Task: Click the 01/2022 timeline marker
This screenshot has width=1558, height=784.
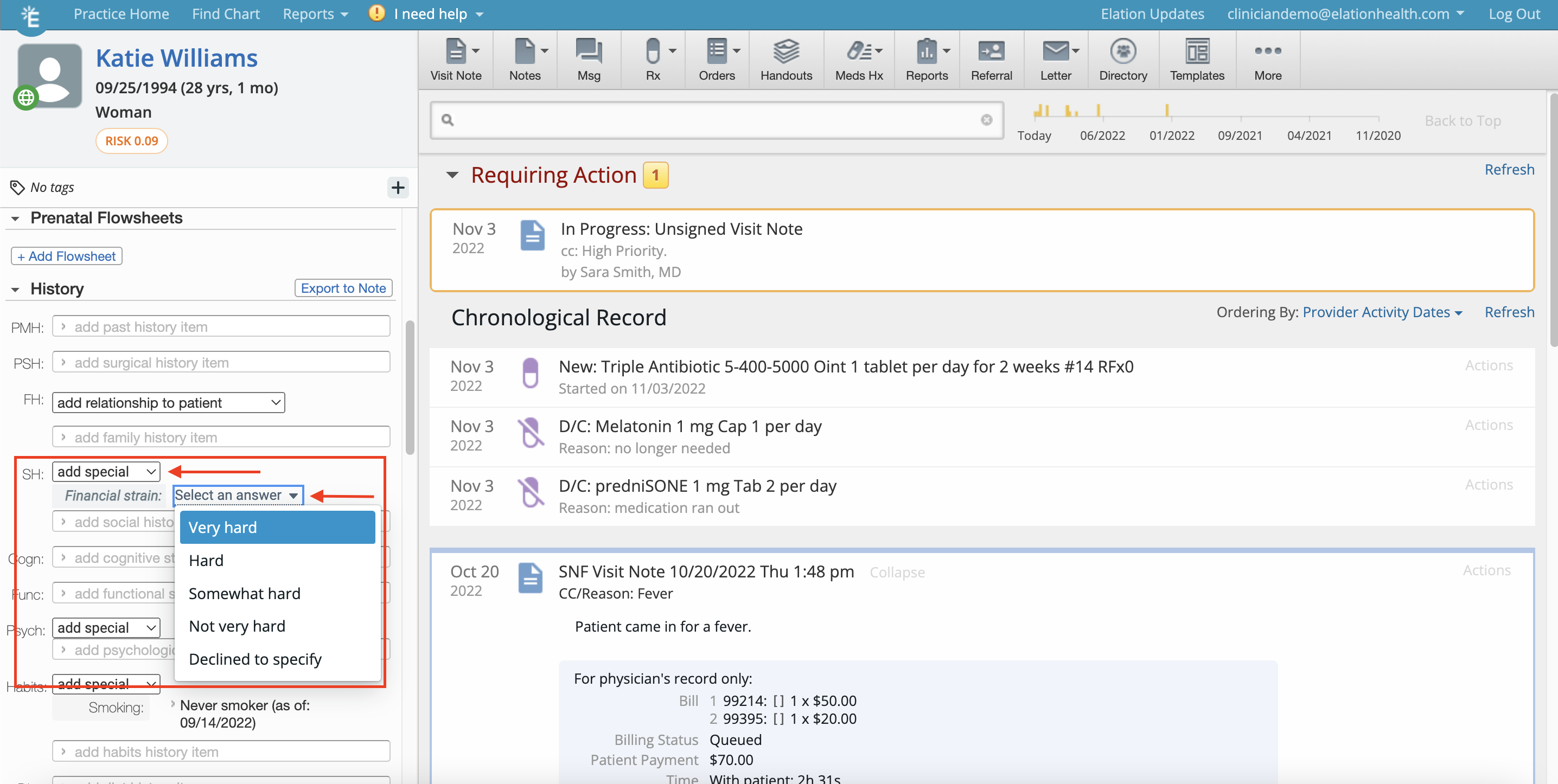Action: 1172,135
